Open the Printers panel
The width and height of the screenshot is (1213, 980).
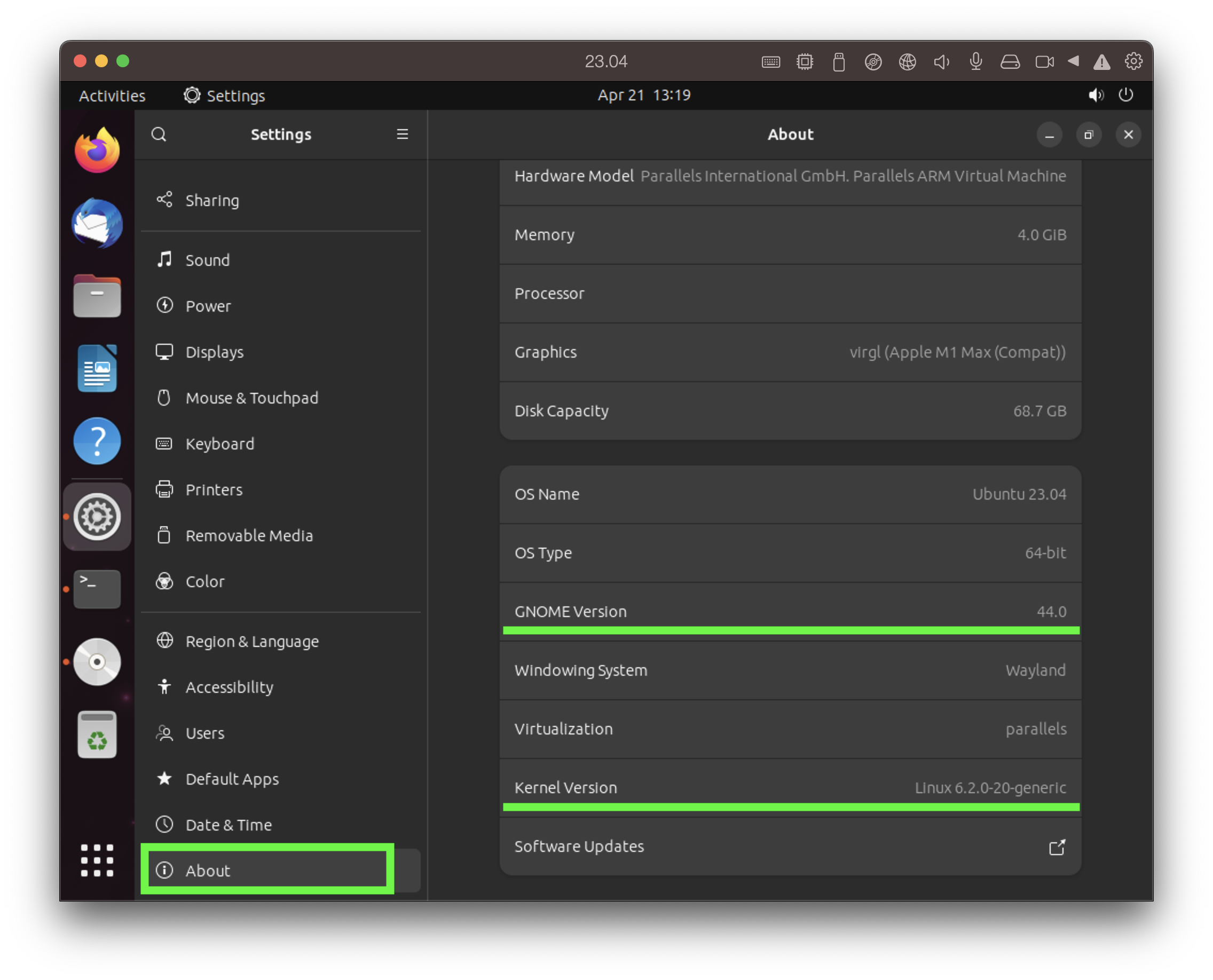[281, 490]
